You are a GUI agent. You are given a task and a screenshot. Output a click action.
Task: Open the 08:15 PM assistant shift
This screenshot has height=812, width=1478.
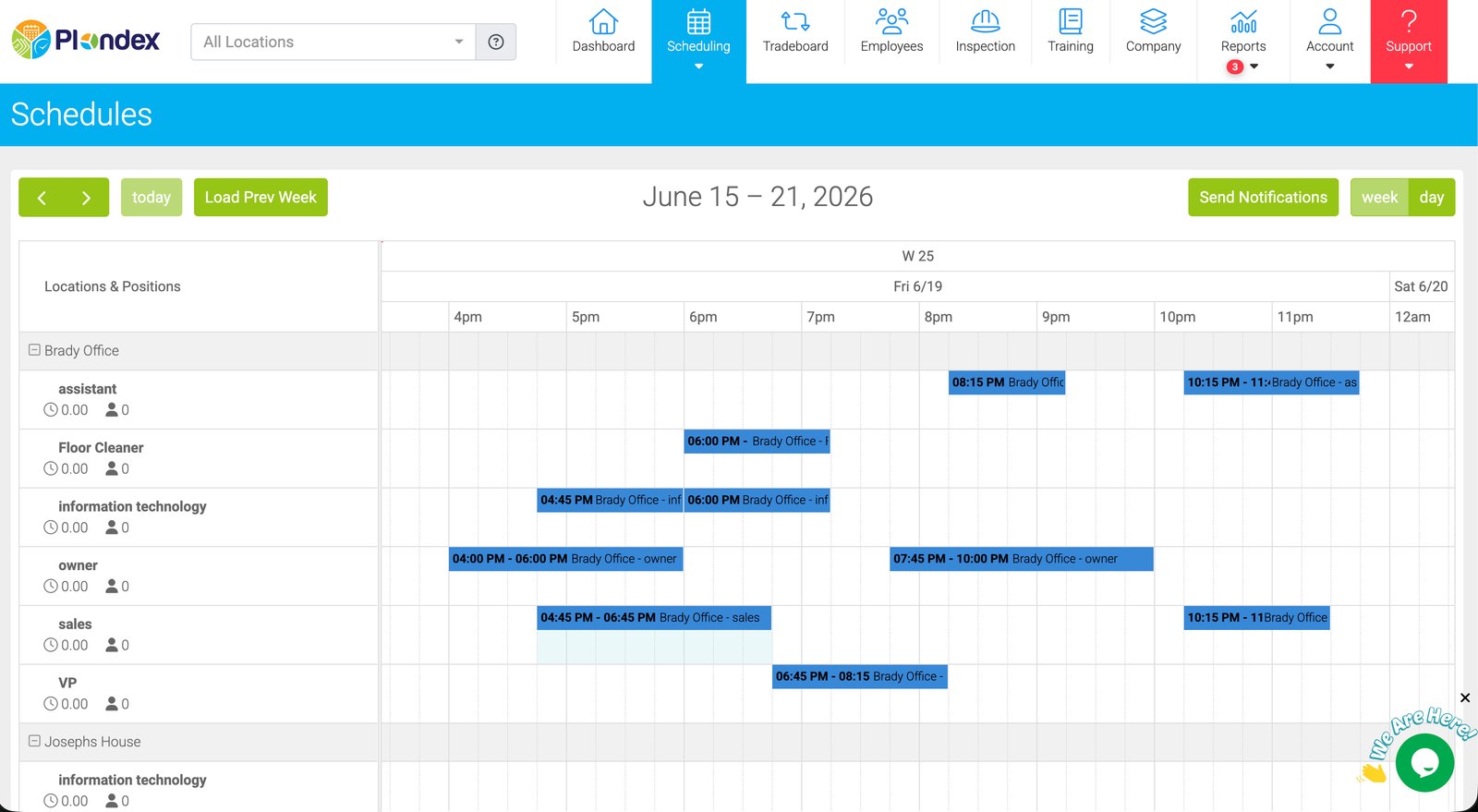(1007, 382)
